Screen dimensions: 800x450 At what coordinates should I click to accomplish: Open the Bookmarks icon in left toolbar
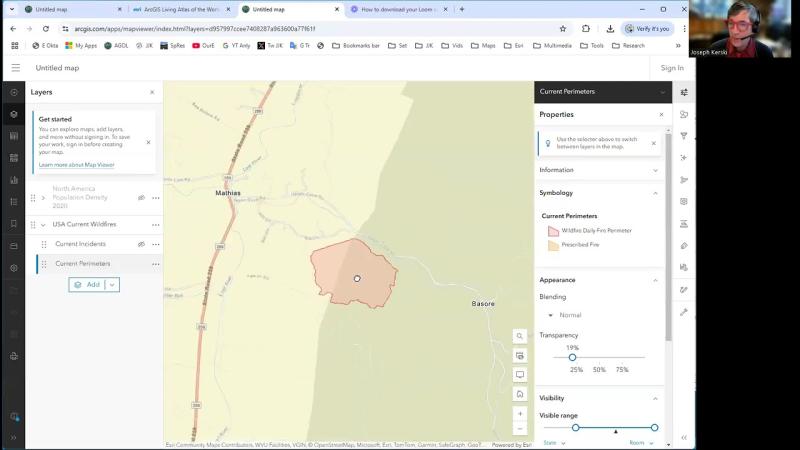(x=14, y=224)
